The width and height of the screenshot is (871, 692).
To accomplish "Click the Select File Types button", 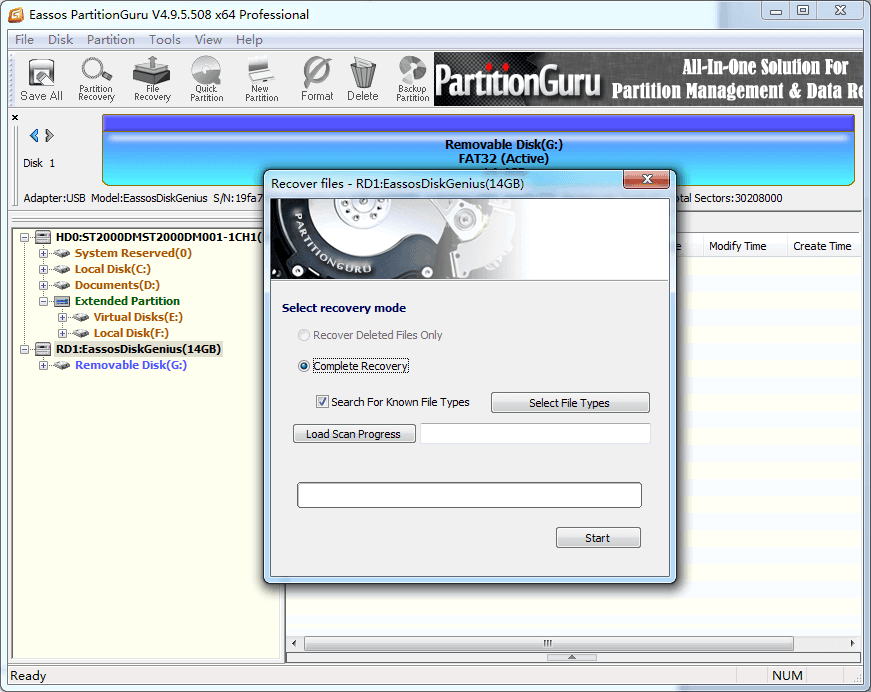I will point(570,403).
